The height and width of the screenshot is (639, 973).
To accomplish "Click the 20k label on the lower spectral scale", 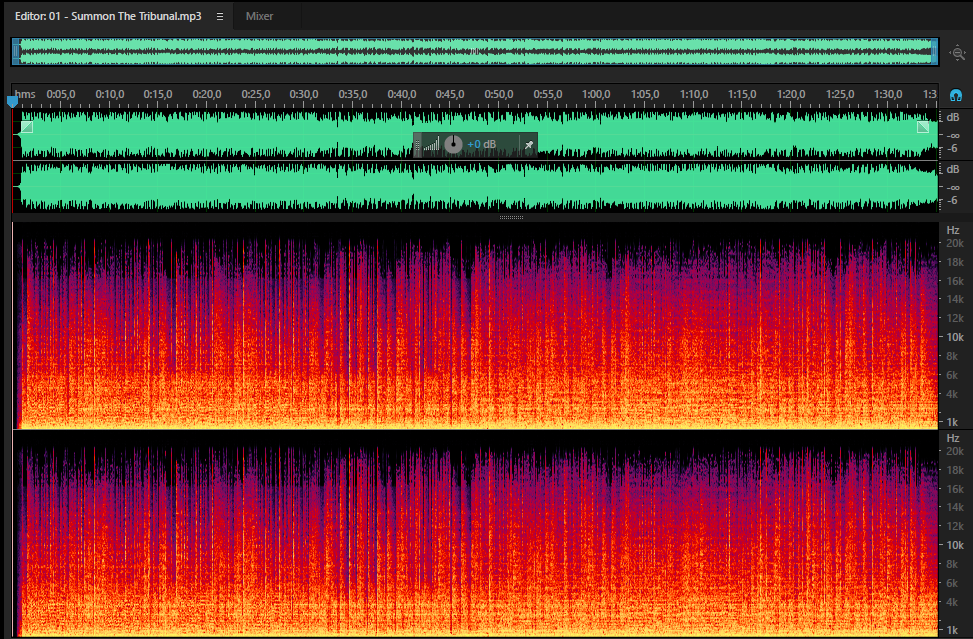I will coord(954,451).
